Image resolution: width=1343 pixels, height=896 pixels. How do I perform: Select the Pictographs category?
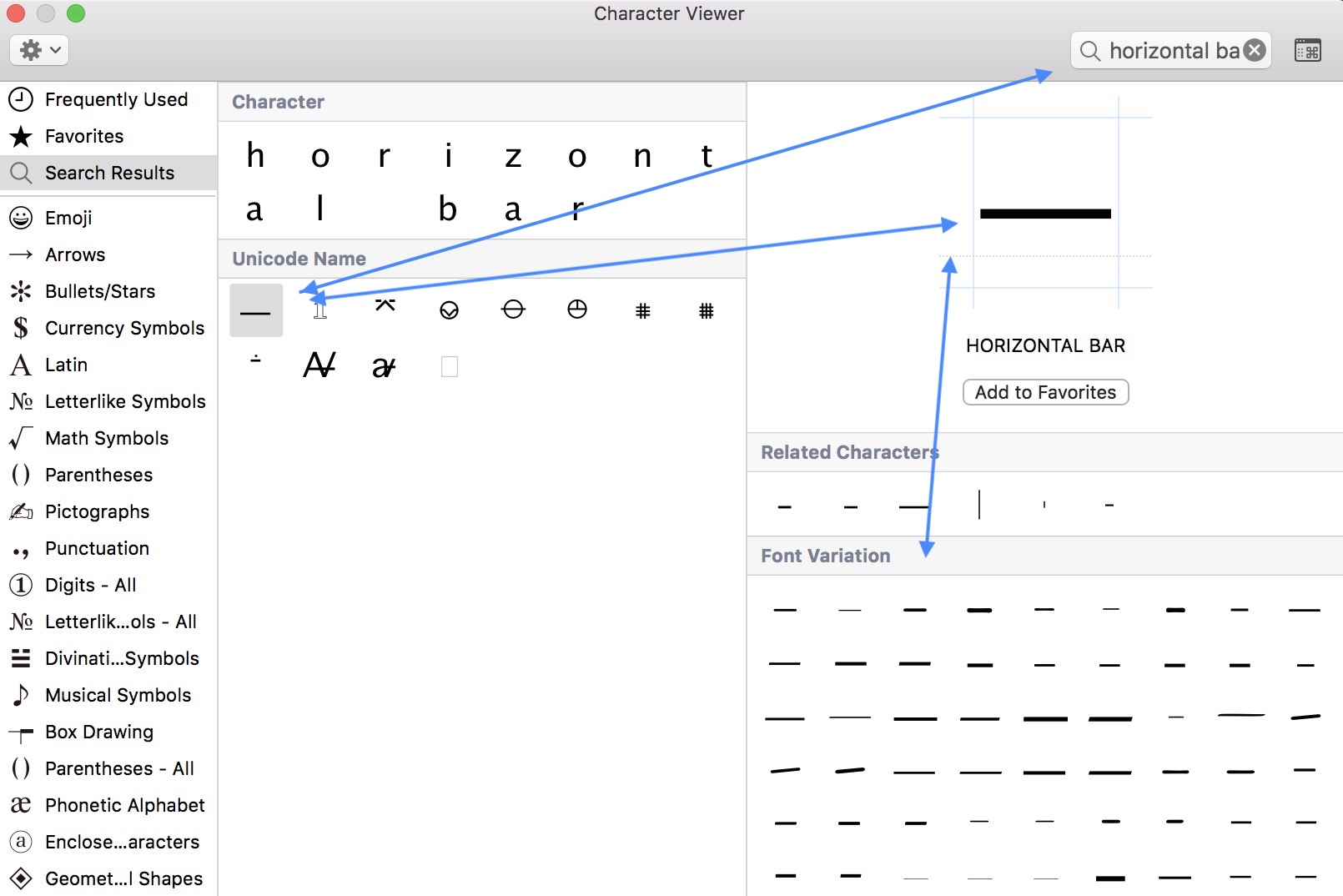[97, 511]
